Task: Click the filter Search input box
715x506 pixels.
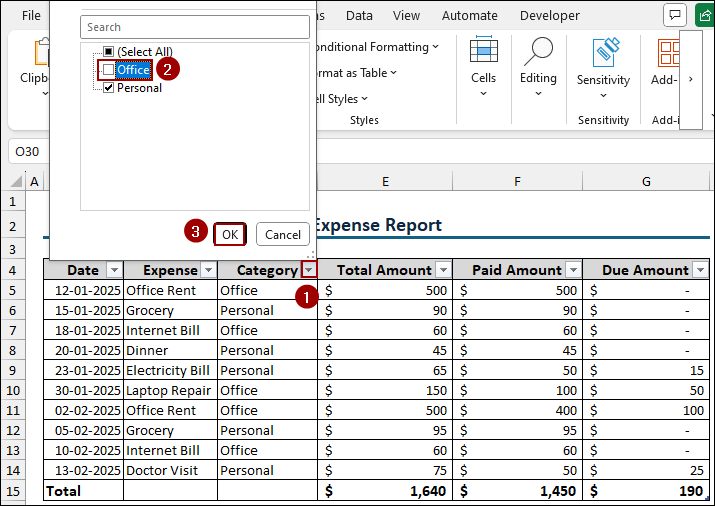Action: [194, 27]
